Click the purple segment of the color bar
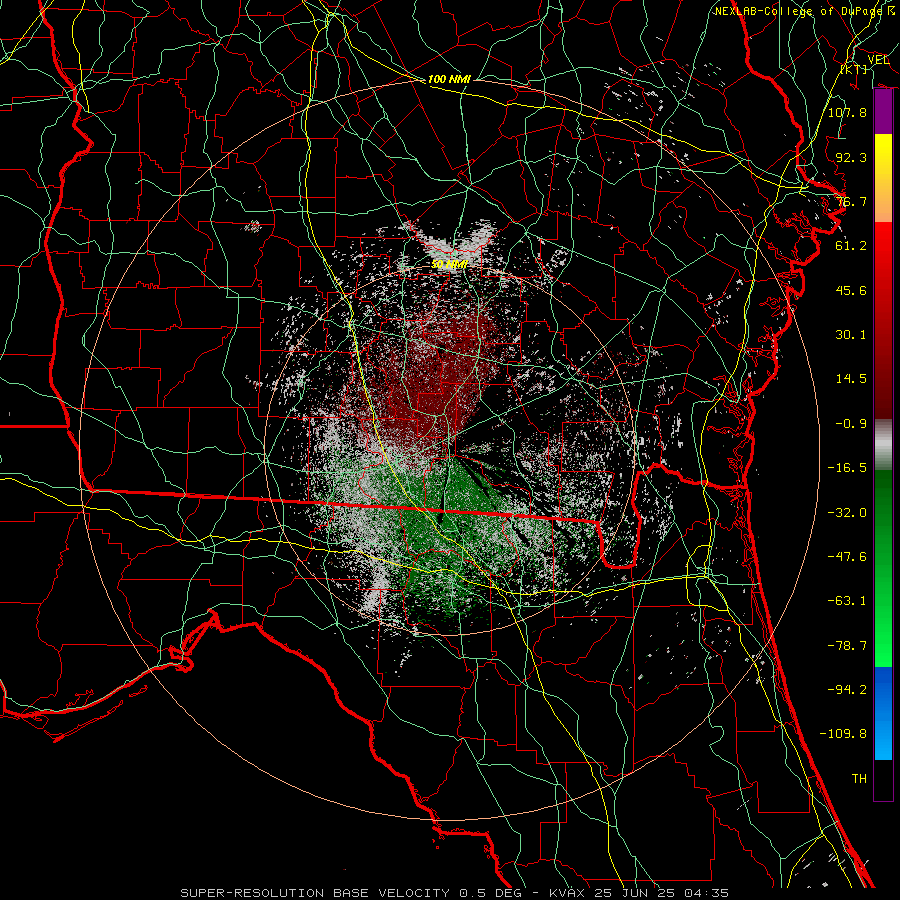This screenshot has width=900, height=900. pyautogui.click(x=883, y=112)
